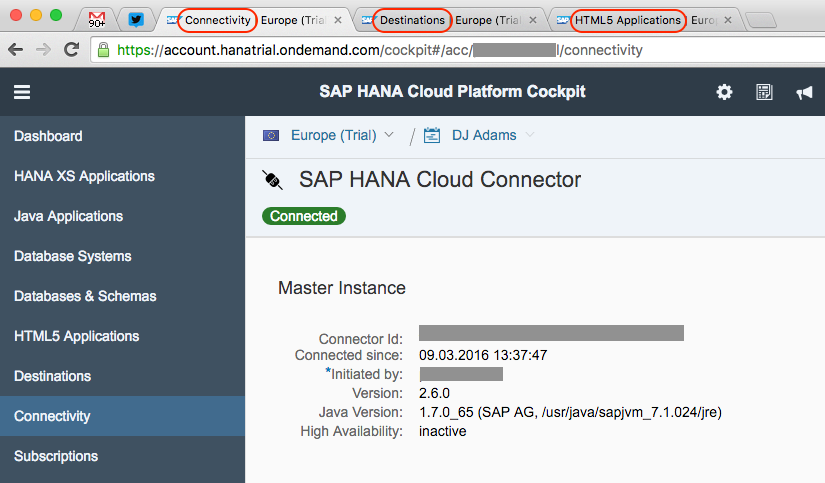This screenshot has height=483, width=825.
Task: Open the pinned Gmail tab icon
Action: pos(96,19)
